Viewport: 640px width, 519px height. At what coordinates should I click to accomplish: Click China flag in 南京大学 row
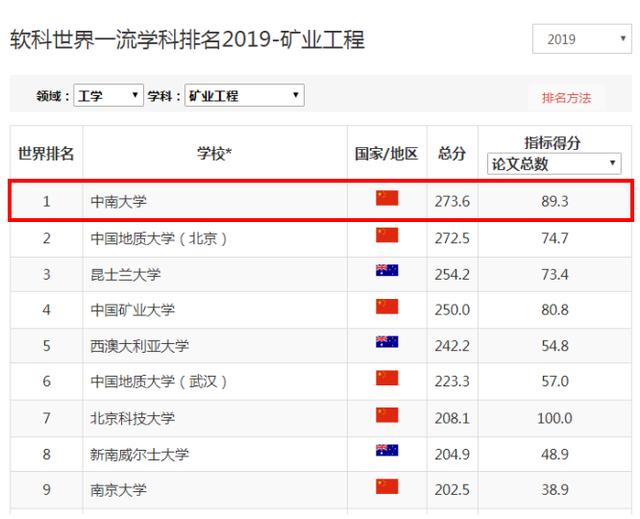pos(387,486)
